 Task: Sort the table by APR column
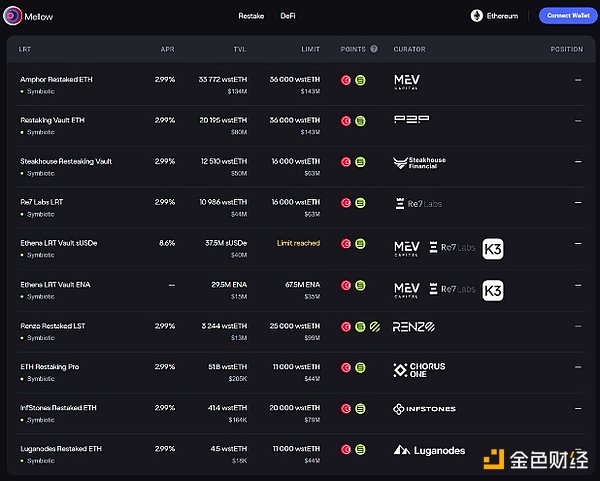pos(167,48)
